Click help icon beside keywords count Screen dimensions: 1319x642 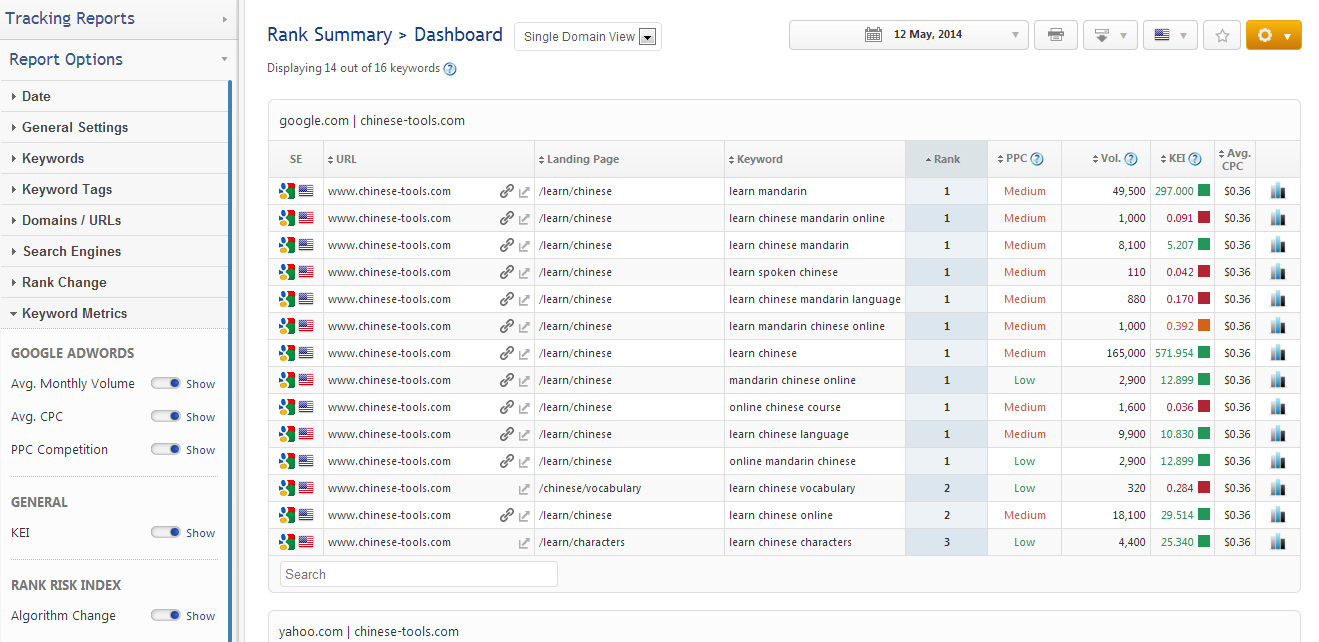point(450,69)
